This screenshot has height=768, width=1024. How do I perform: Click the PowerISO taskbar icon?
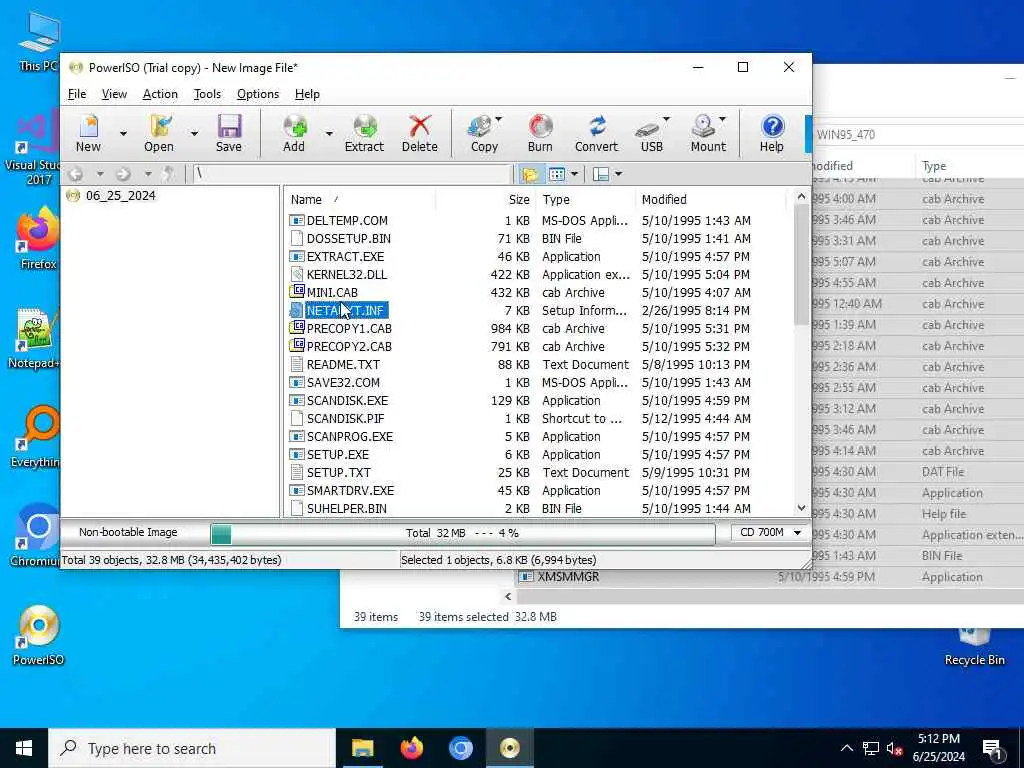[509, 748]
